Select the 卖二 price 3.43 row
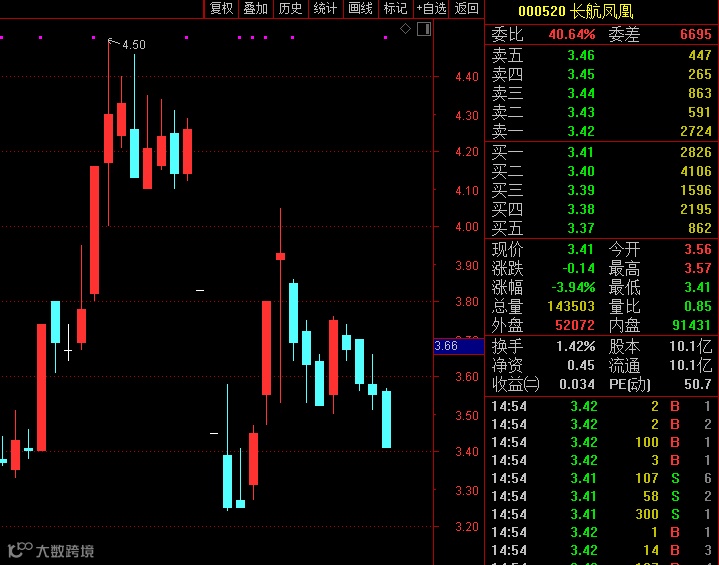719x565 pixels. pyautogui.click(x=601, y=112)
